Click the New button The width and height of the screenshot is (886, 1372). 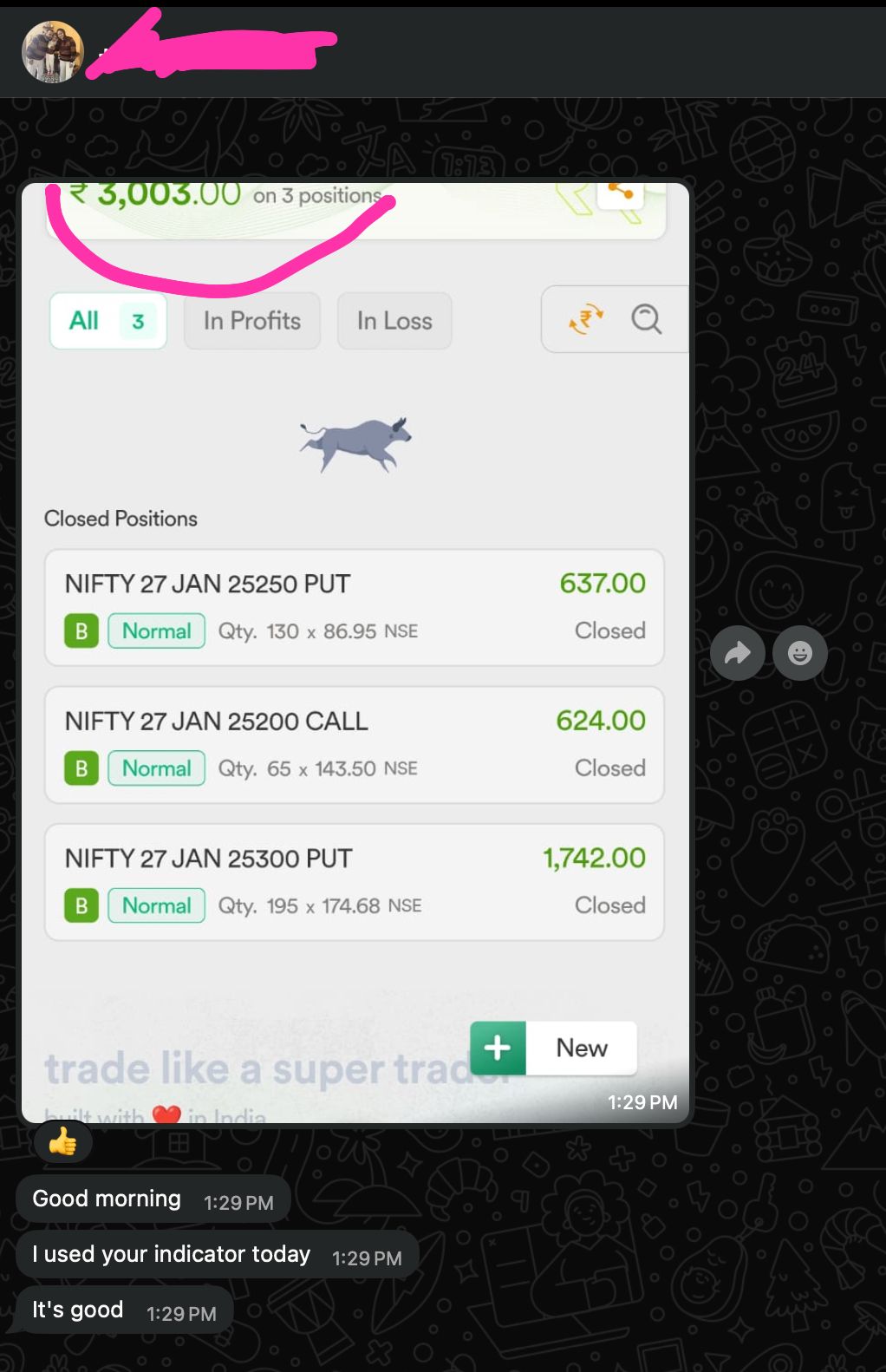(x=554, y=1048)
